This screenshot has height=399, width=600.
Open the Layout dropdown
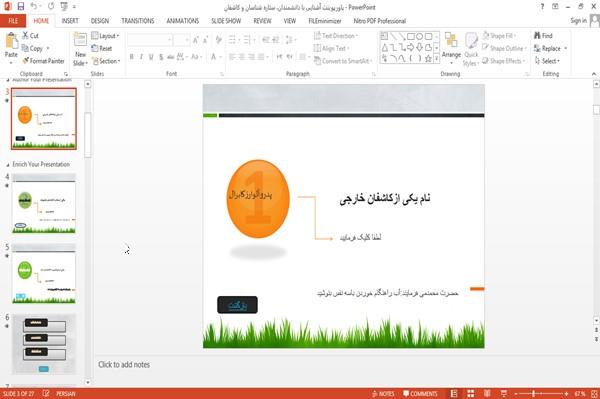tap(106, 36)
